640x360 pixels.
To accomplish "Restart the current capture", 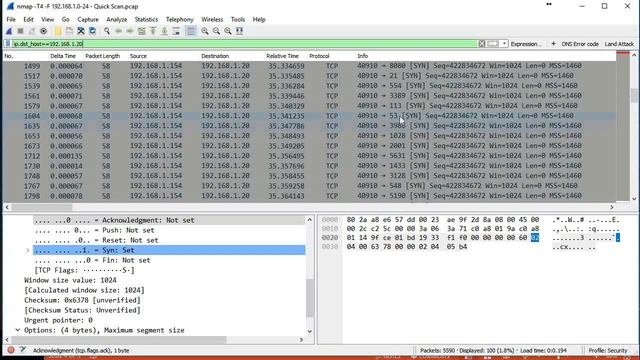I will tap(32, 31).
